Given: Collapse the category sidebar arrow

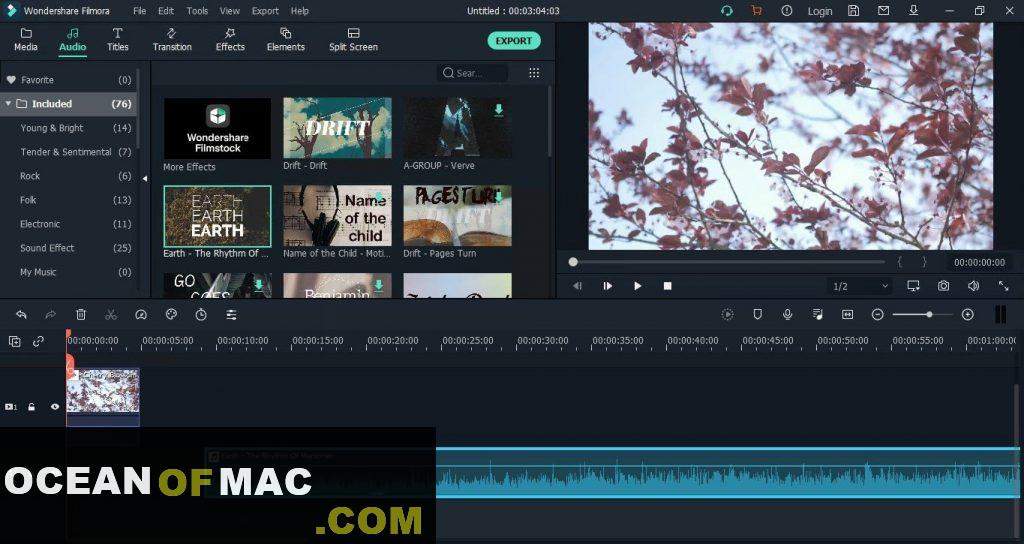Looking at the screenshot, I should point(145,178).
